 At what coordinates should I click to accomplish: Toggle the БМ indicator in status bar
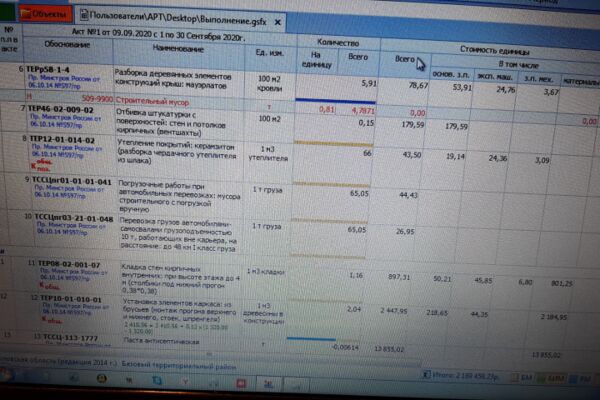tap(523, 378)
